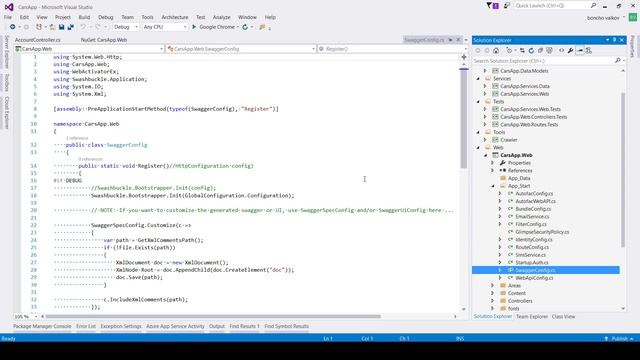Open the Package Manager Console tab
This screenshot has height=360, width=640.
[x=42, y=327]
